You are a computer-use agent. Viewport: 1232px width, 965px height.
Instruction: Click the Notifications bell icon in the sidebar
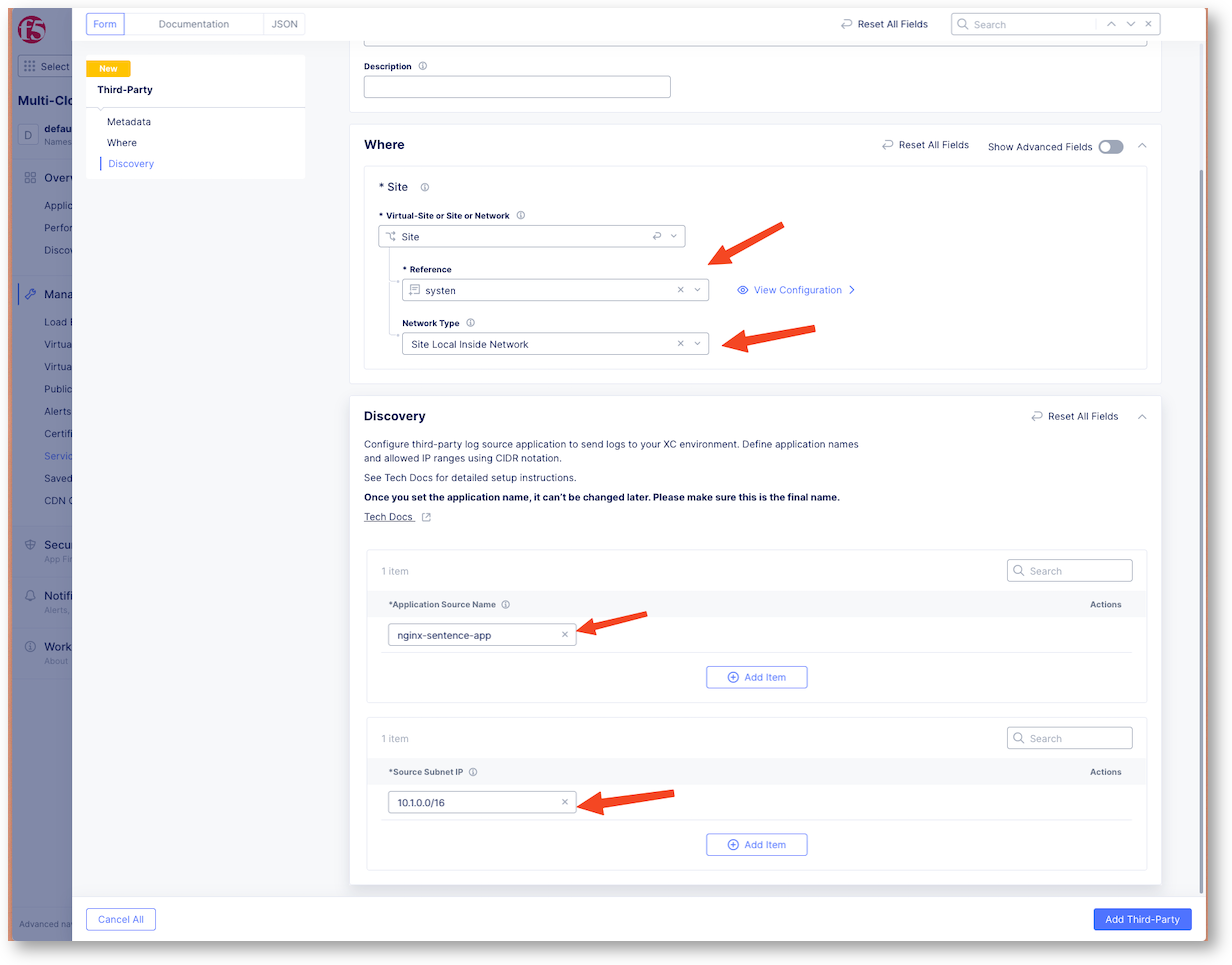pyautogui.click(x=30, y=596)
